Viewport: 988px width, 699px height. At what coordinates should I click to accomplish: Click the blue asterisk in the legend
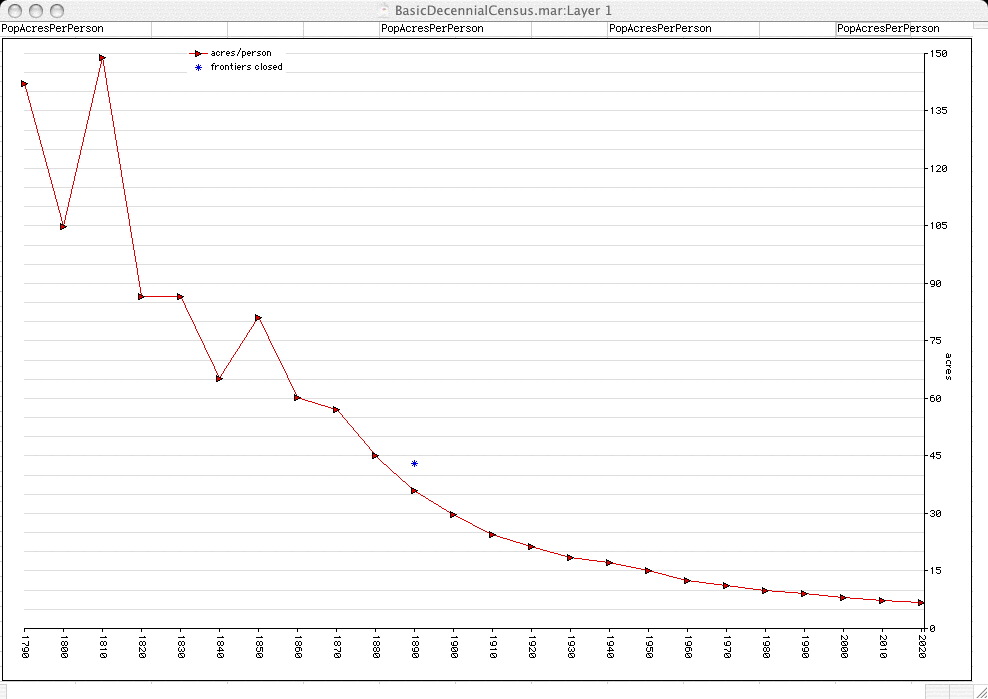click(198, 67)
